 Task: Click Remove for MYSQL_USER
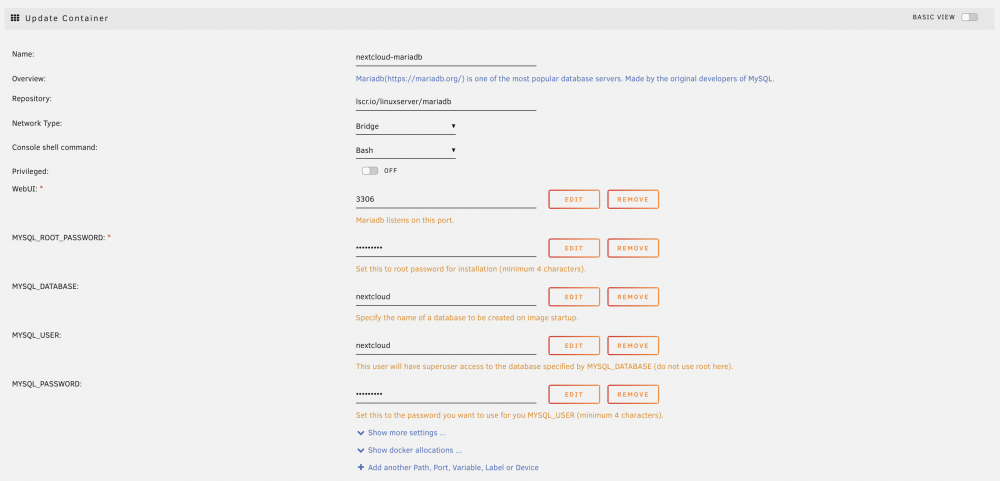[633, 346]
